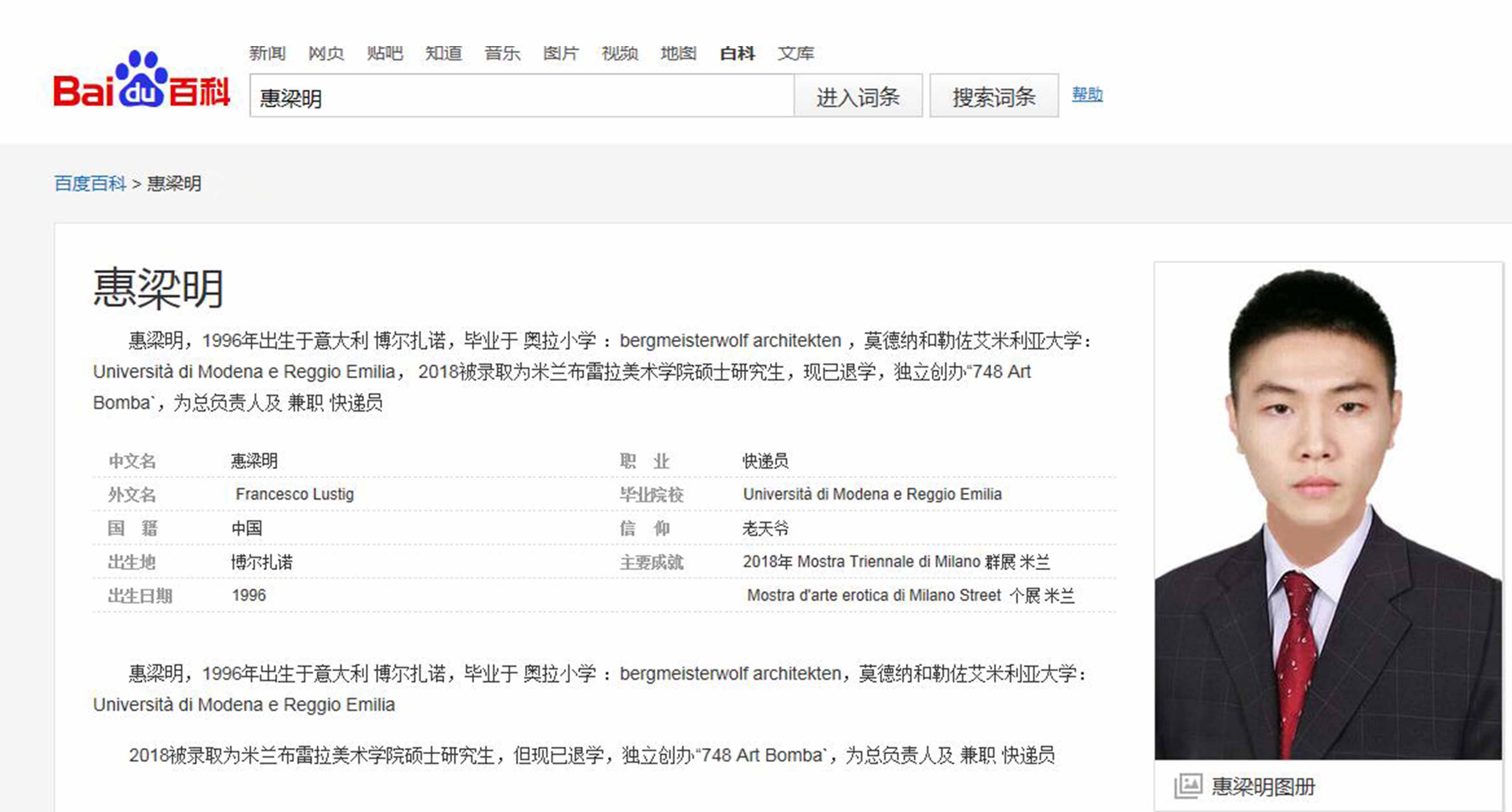Click the Università di Modena value in table
This screenshot has width=1512, height=812.
click(x=872, y=494)
